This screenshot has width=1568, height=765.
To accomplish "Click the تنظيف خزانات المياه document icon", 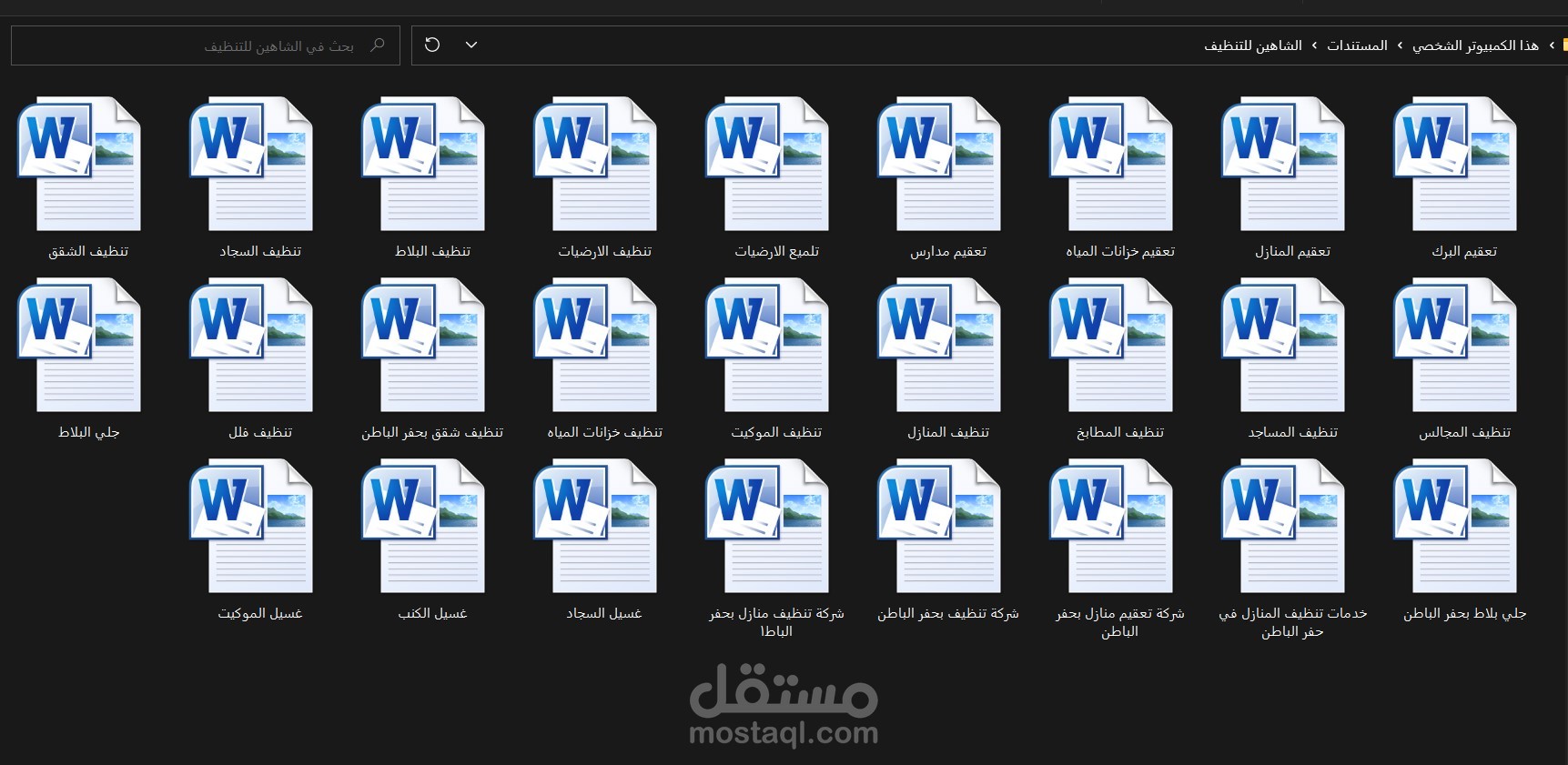I will (595, 345).
